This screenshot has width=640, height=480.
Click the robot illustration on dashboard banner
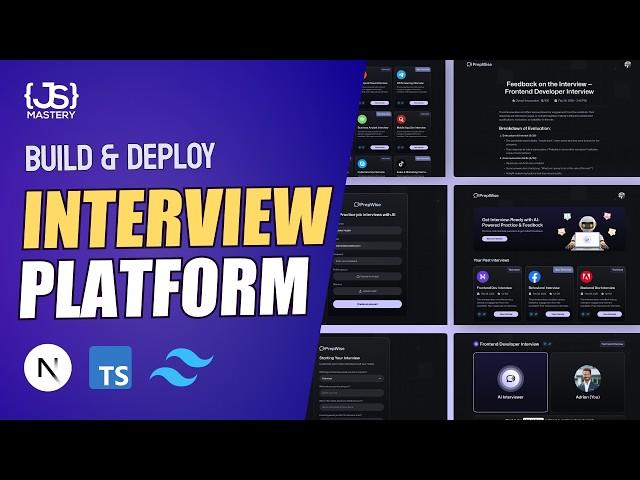(587, 233)
